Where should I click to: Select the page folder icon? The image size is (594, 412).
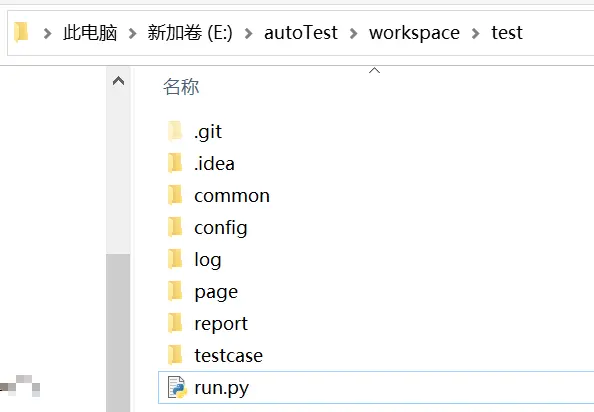click(x=175, y=291)
